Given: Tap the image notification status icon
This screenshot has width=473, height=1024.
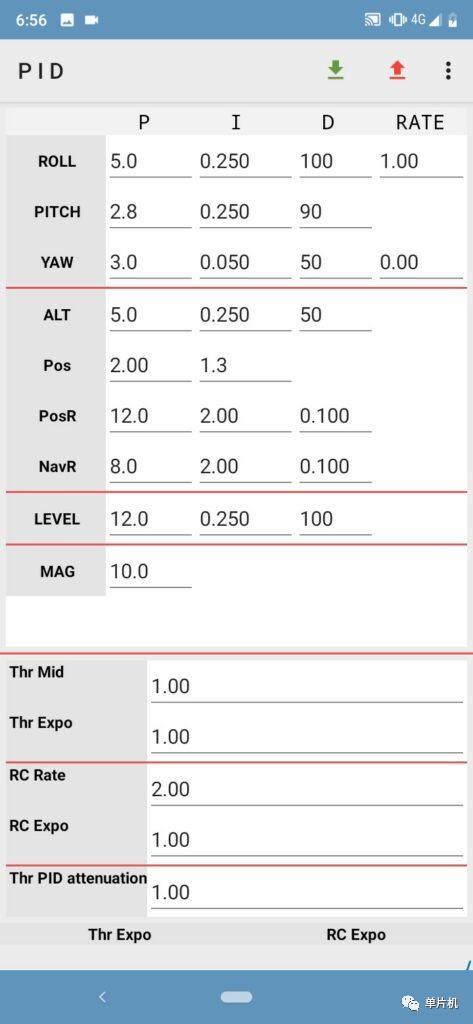Looking at the screenshot, I should tap(67, 20).
